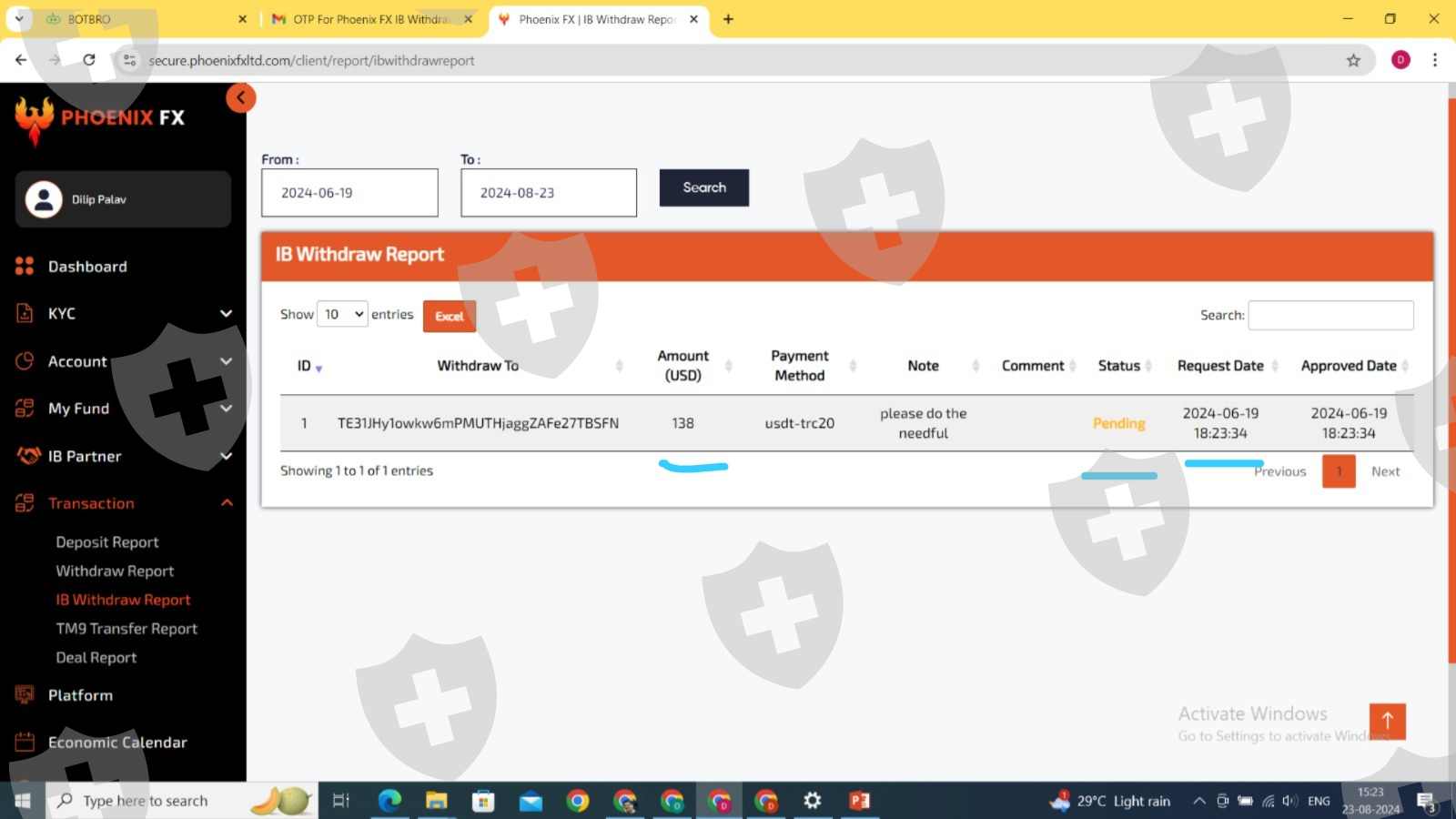Sort by the Note column

(x=923, y=366)
